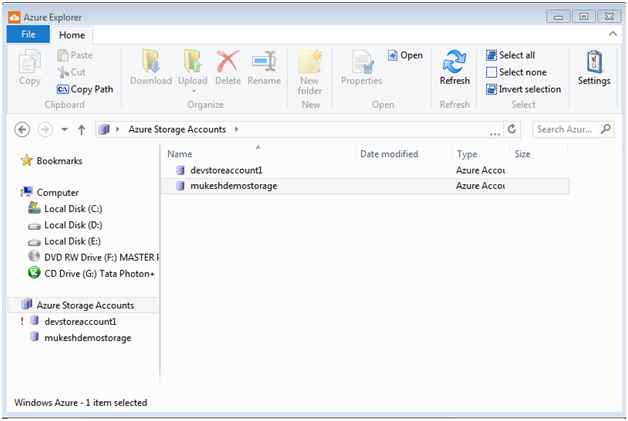The height and width of the screenshot is (421, 628).
Task: Click Azure Storage Accounts breadcrumb text
Action: 177,129
